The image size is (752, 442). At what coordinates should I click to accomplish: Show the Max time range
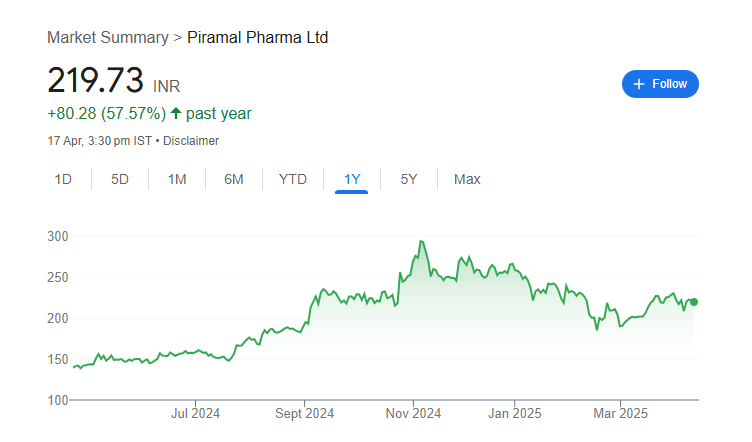click(x=467, y=179)
